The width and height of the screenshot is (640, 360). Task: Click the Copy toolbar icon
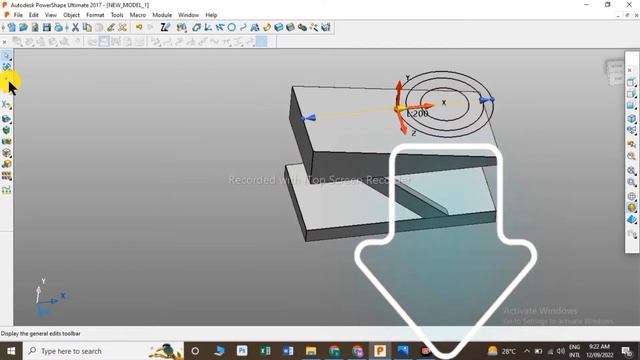pyautogui.click(x=87, y=27)
